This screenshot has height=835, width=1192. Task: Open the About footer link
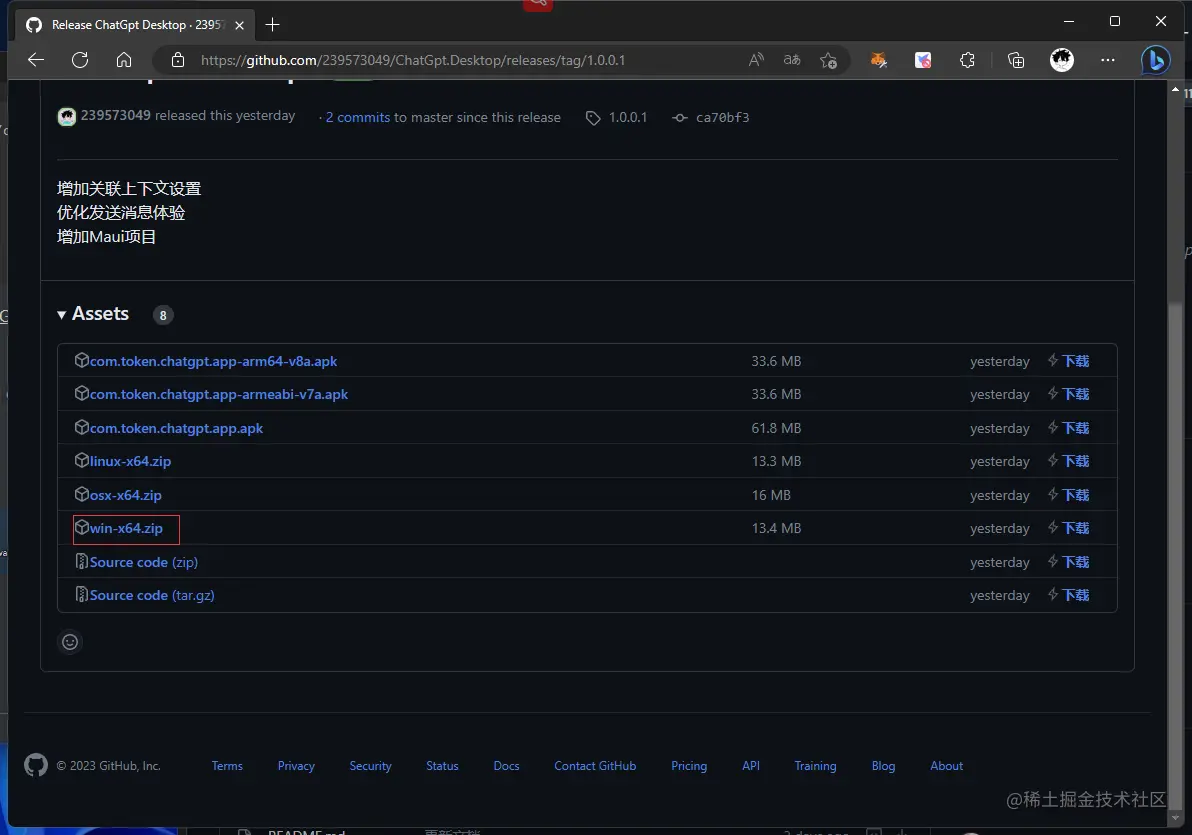pos(946,766)
